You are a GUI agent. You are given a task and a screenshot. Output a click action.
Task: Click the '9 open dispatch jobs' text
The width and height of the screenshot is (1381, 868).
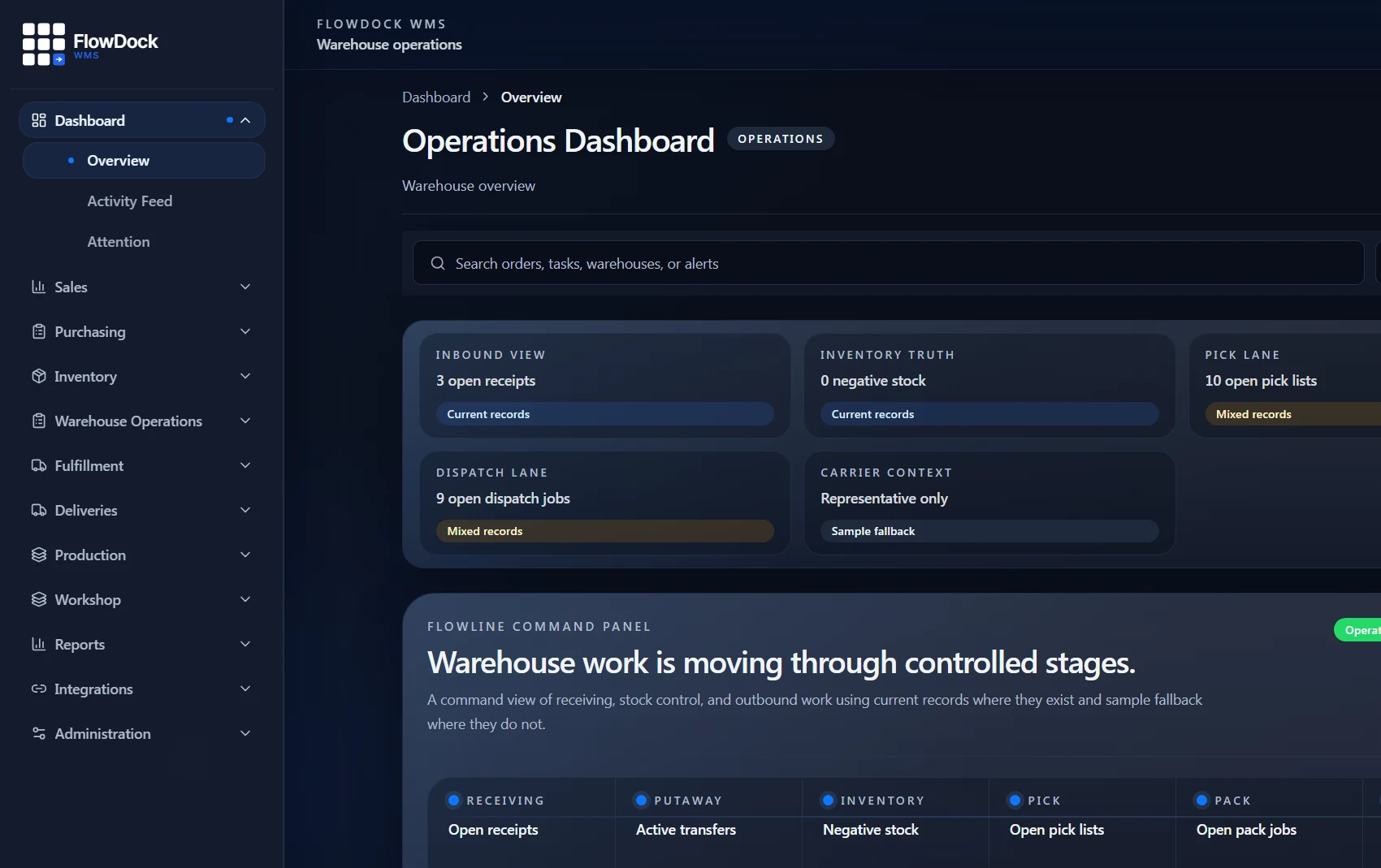[503, 499]
